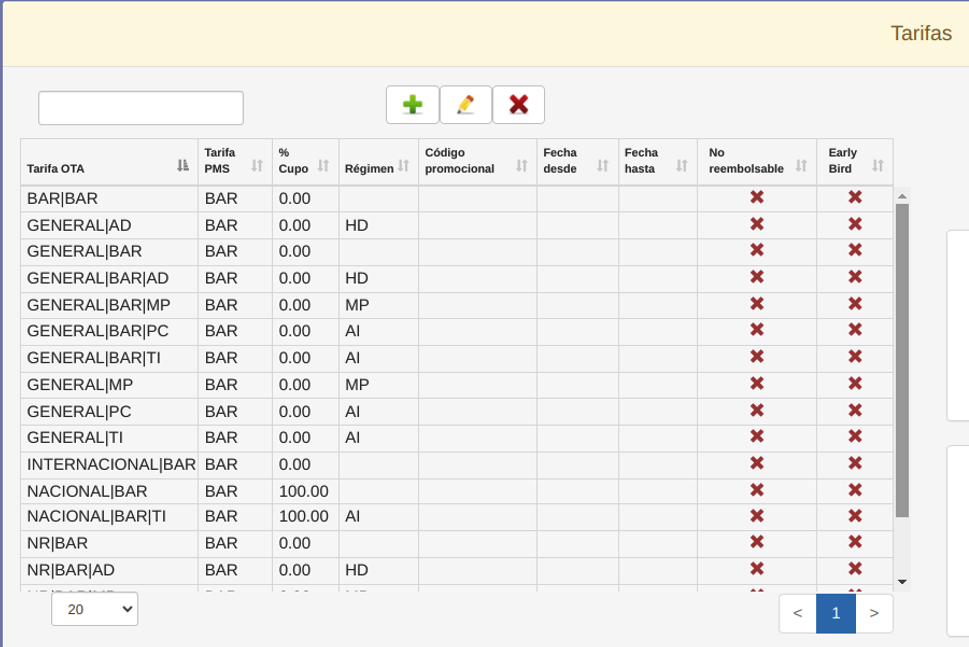Click the Early Bird column header label
969x647 pixels.
pyautogui.click(x=842, y=161)
